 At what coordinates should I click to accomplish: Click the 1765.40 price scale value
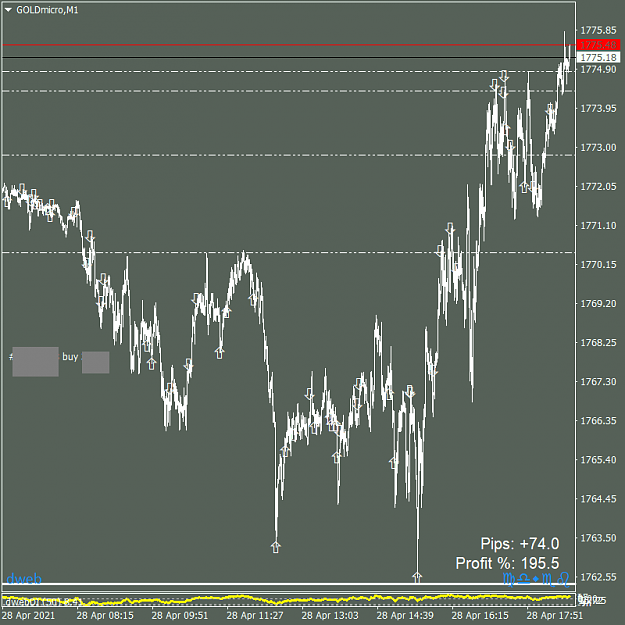tap(598, 460)
